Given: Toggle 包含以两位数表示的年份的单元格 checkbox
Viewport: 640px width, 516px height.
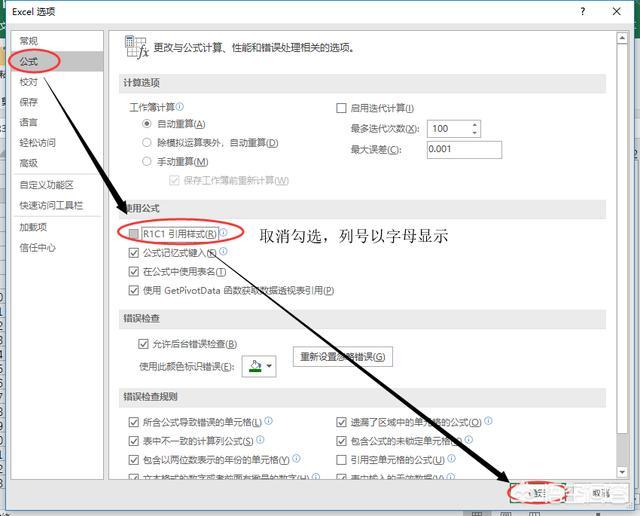Looking at the screenshot, I should click(133, 460).
